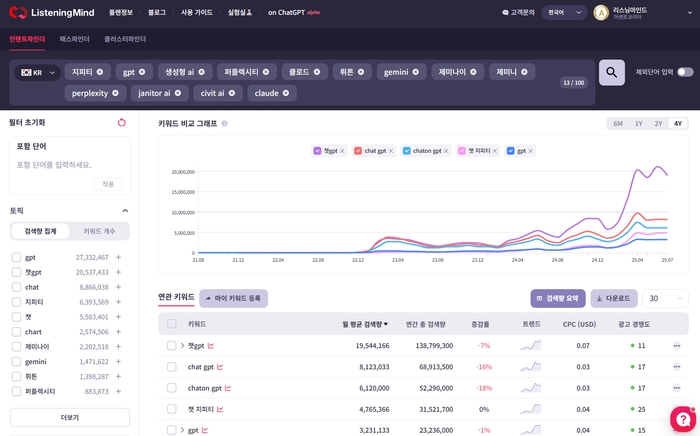Check the 지피티 topic checkbox
Image resolution: width=700 pixels, height=436 pixels.
(17, 302)
